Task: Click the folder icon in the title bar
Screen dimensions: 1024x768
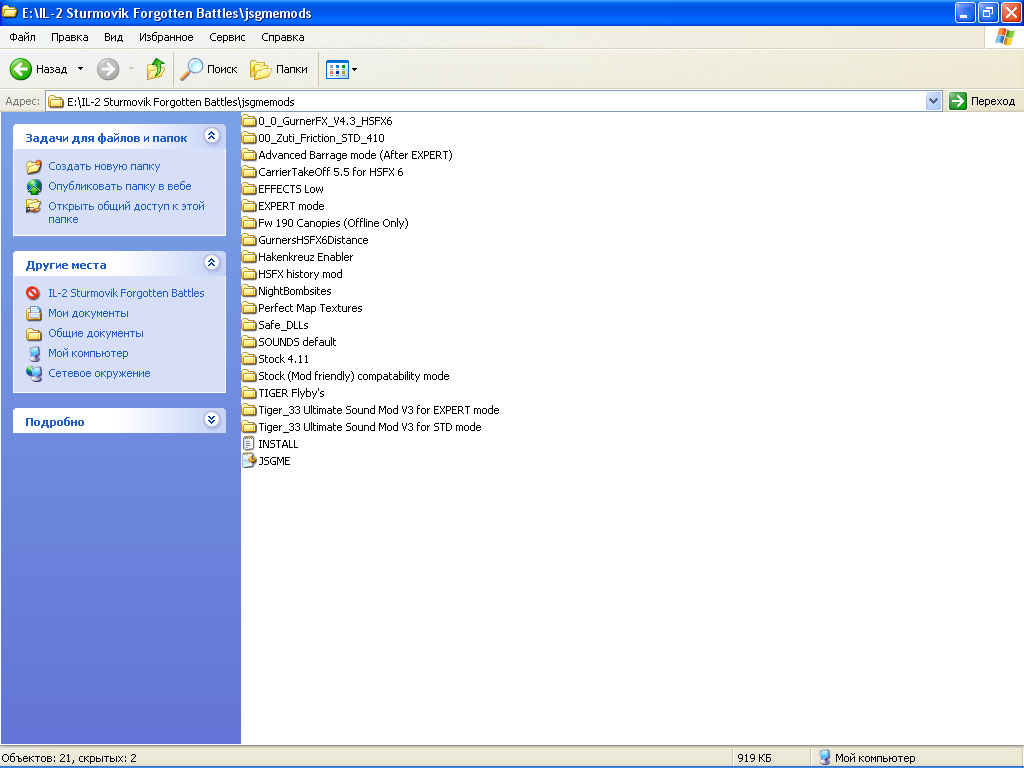Action: [9, 12]
